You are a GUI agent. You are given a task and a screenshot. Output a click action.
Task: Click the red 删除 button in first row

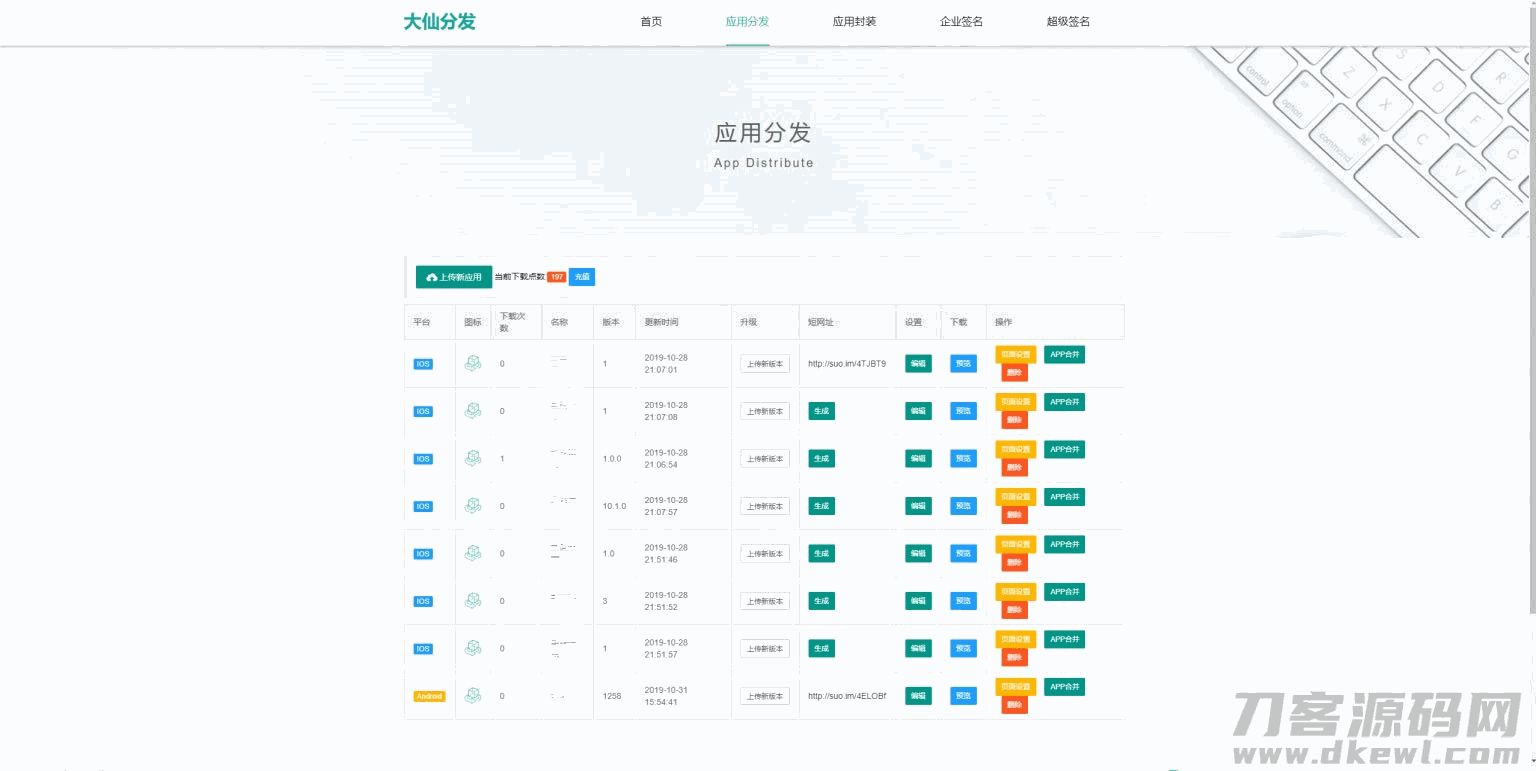pyautogui.click(x=1014, y=373)
